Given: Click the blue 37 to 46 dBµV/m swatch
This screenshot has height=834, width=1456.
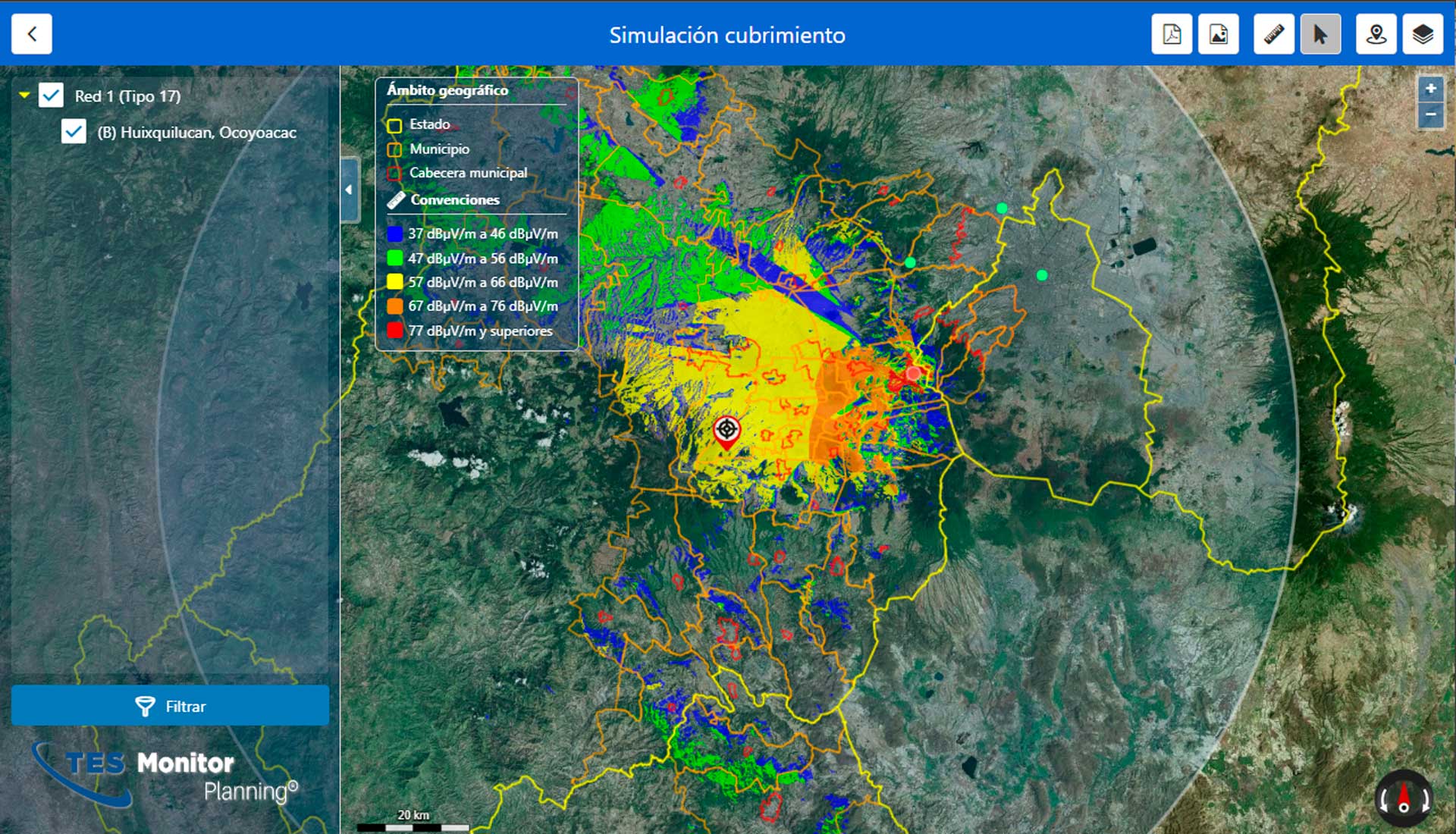Looking at the screenshot, I should [x=394, y=234].
